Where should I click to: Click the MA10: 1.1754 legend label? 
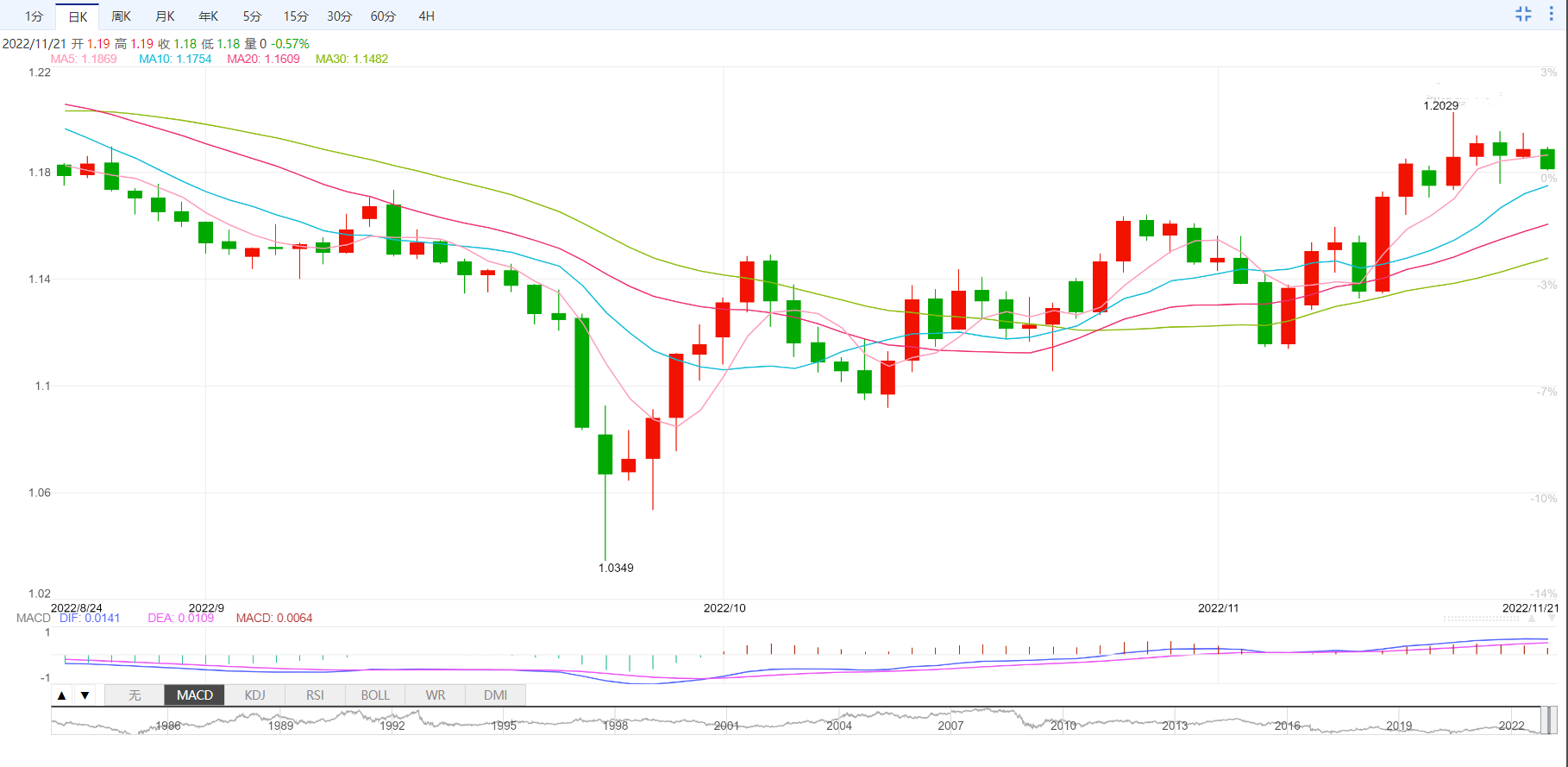tap(175, 59)
